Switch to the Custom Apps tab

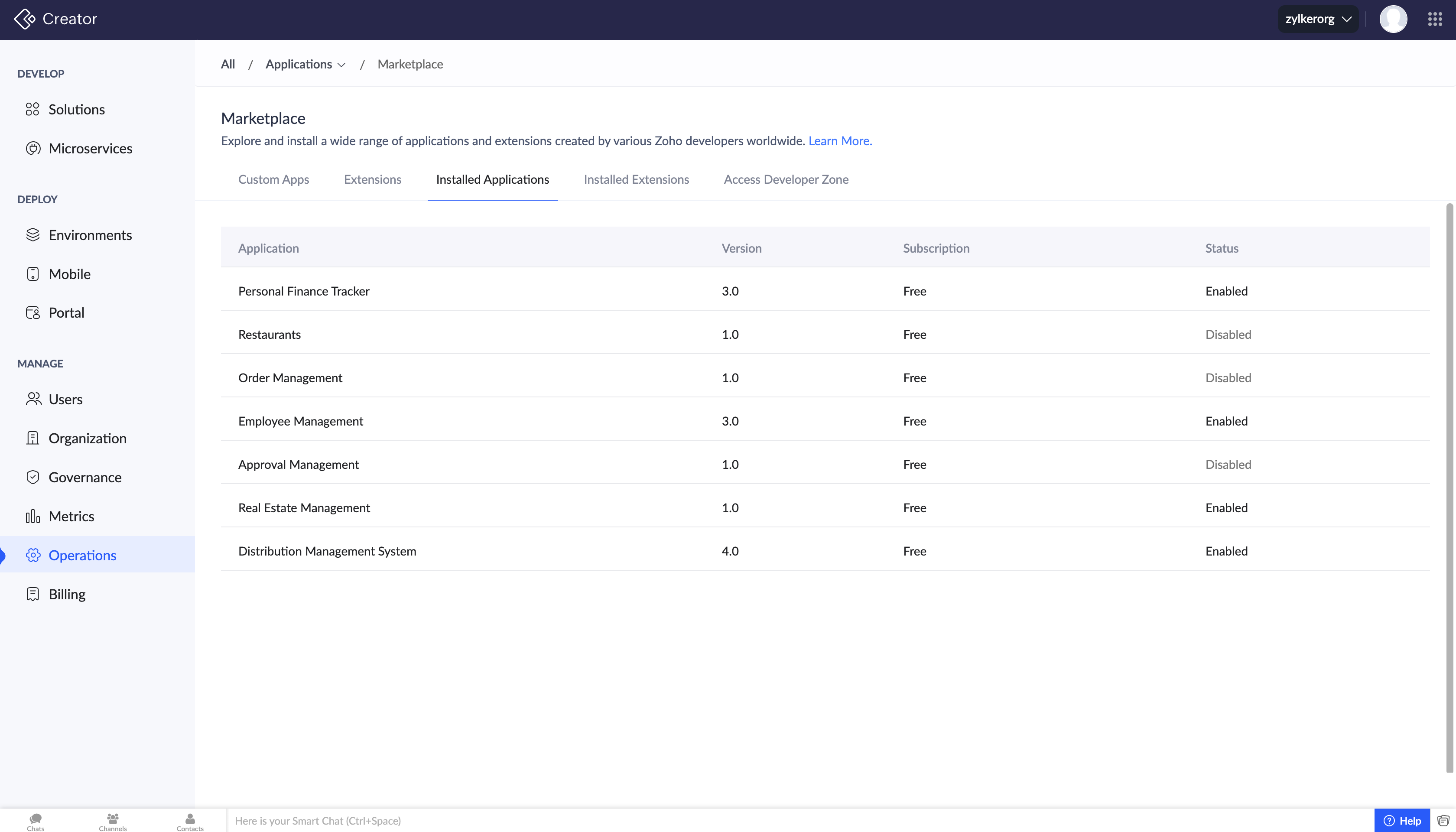(x=273, y=179)
